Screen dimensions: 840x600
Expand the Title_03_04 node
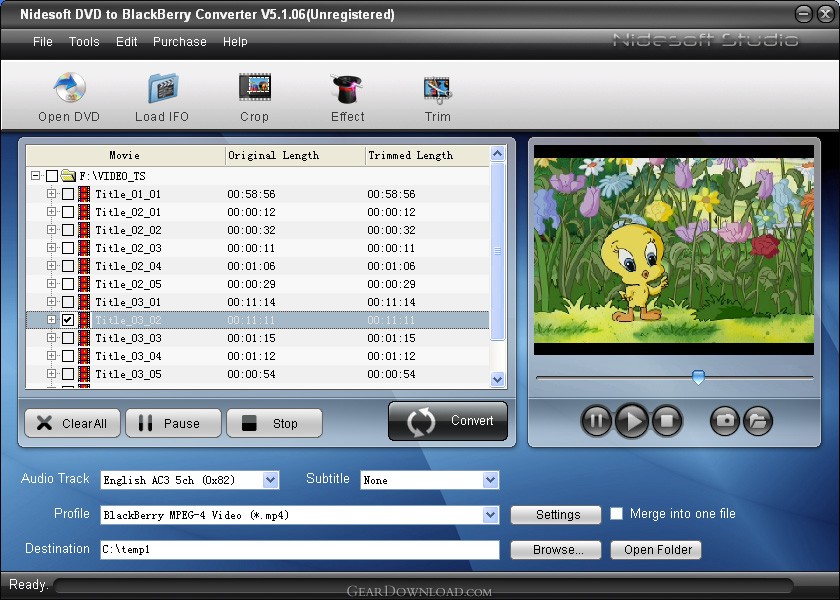click(x=51, y=355)
